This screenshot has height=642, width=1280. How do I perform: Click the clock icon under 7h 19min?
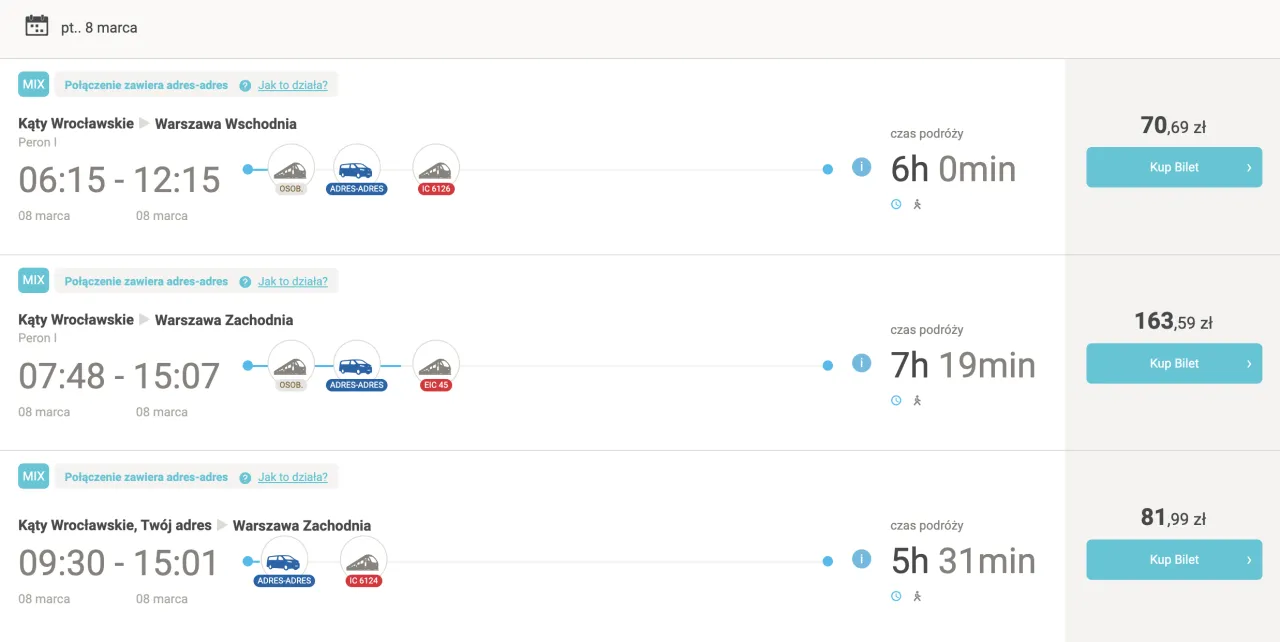tap(896, 400)
